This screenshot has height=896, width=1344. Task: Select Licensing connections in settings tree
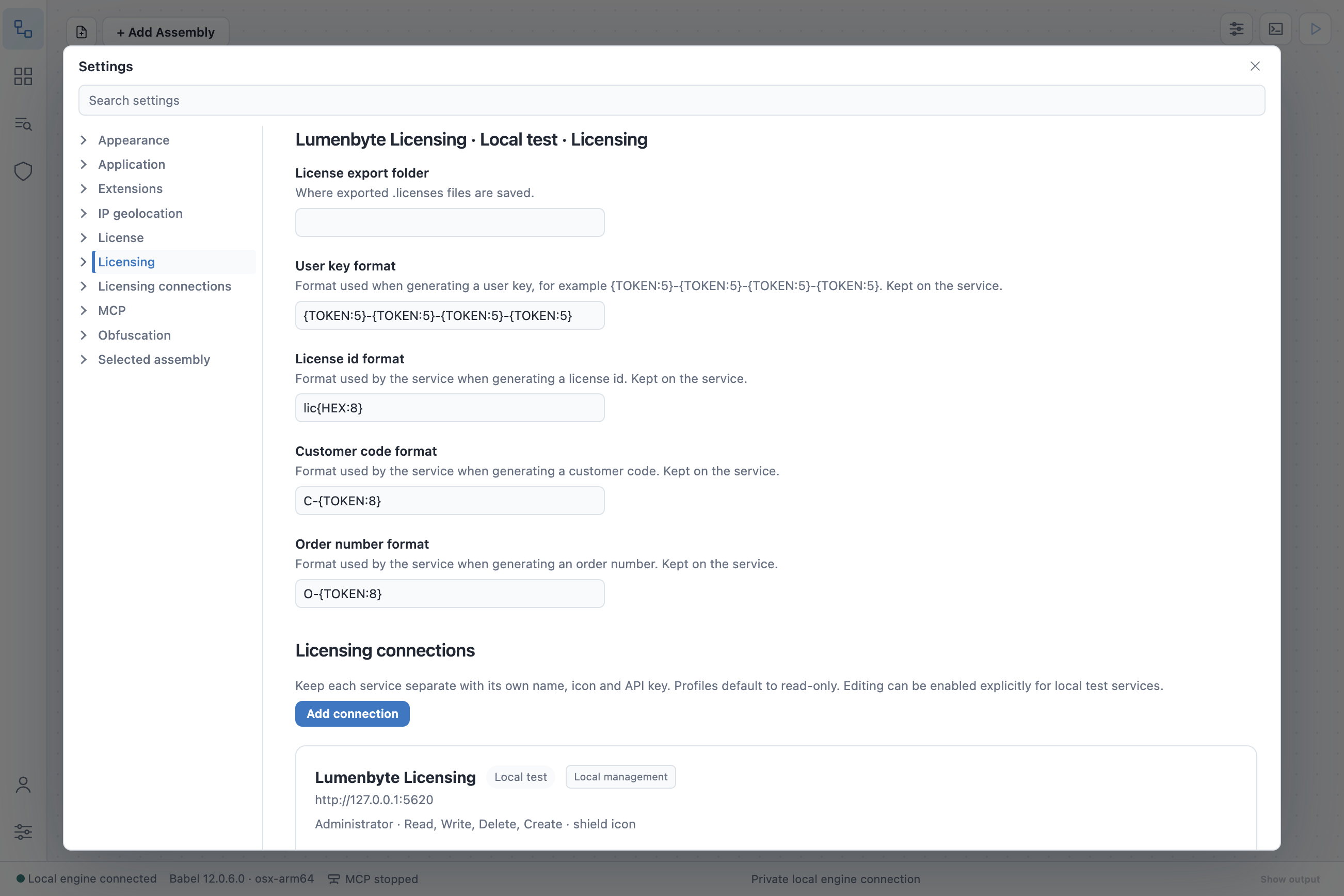[165, 286]
